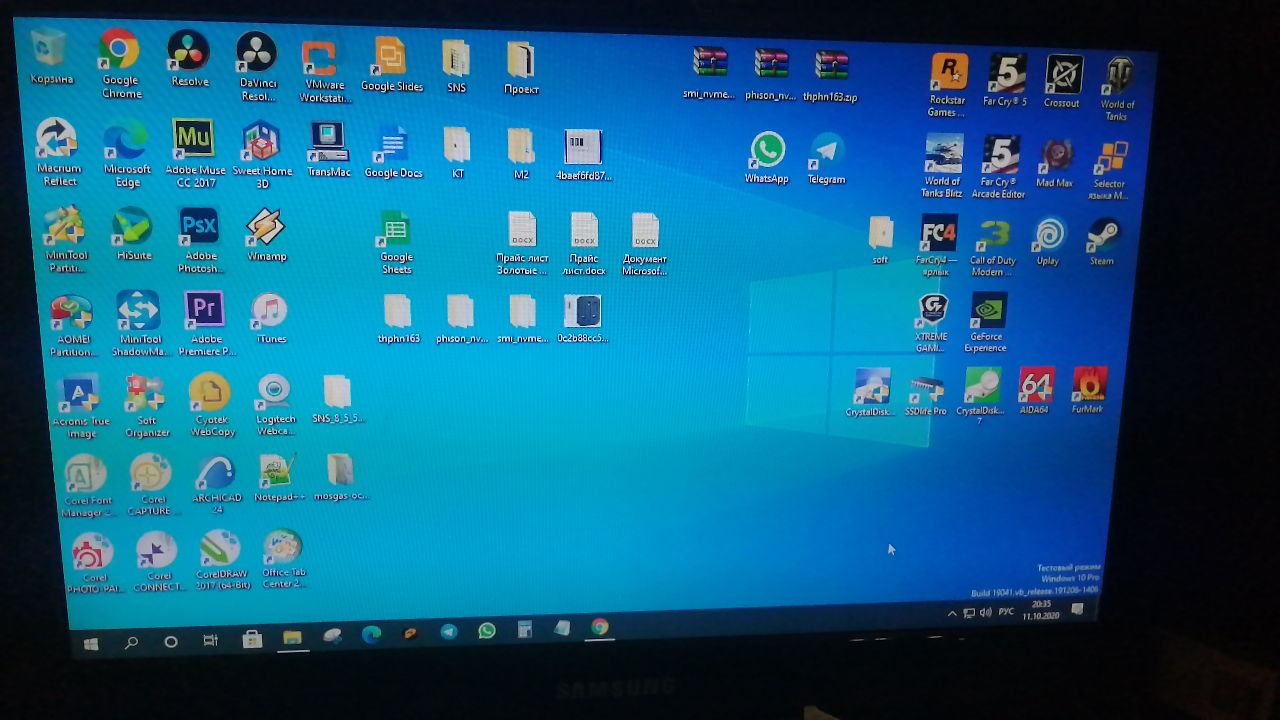Launch the AIDA64 shortcut
Image resolution: width=1280 pixels, height=720 pixels.
click(1034, 391)
